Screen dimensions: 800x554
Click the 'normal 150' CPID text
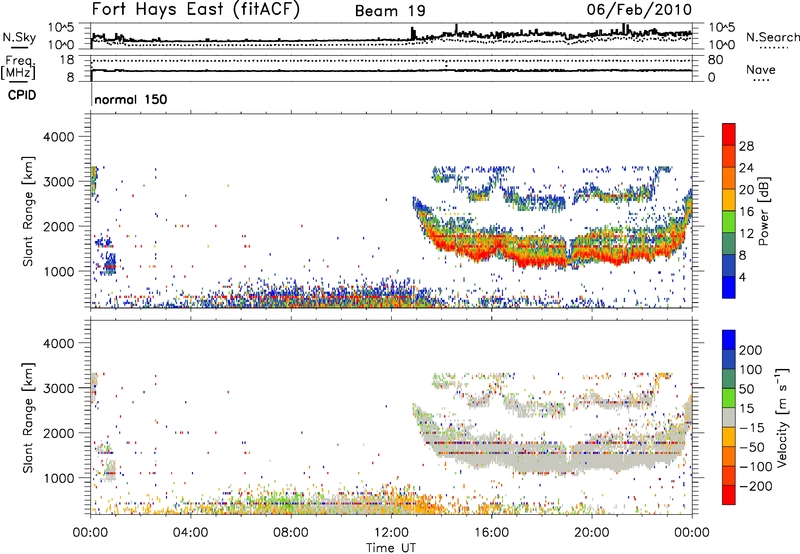point(131,99)
